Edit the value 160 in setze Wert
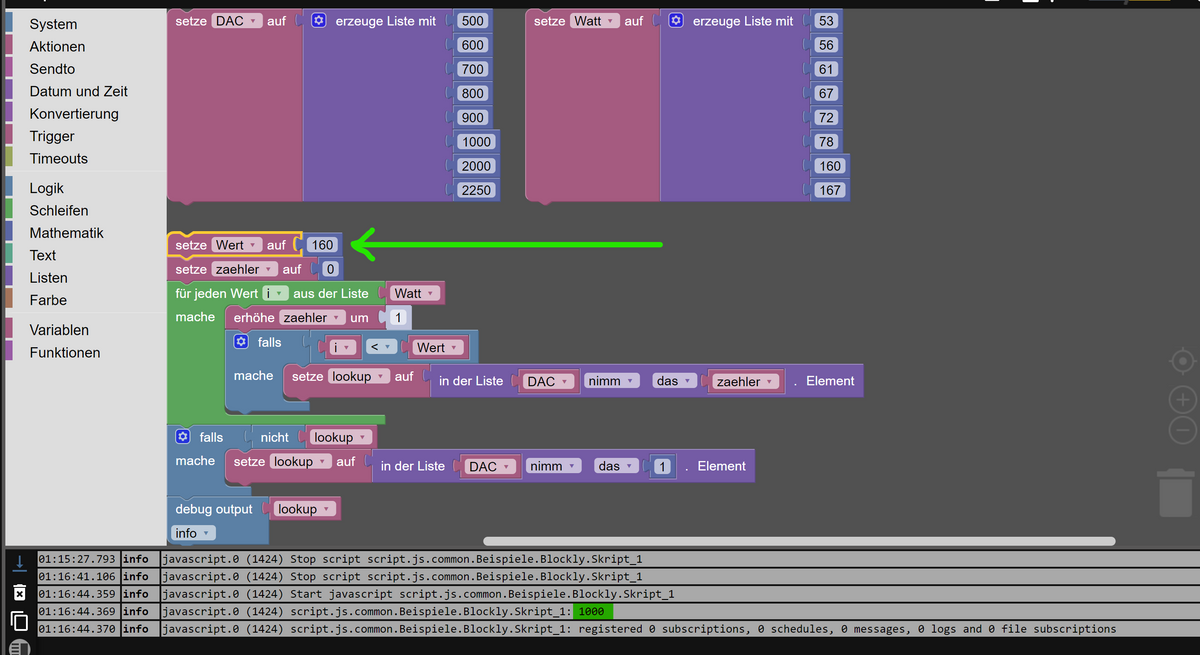Viewport: 1200px width, 655px height. point(322,245)
